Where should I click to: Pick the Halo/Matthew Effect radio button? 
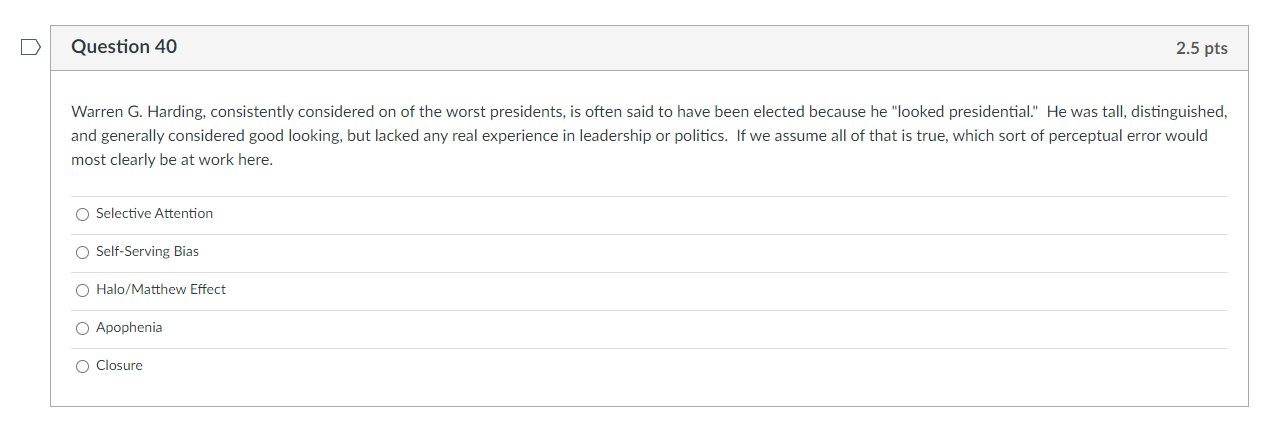point(82,290)
